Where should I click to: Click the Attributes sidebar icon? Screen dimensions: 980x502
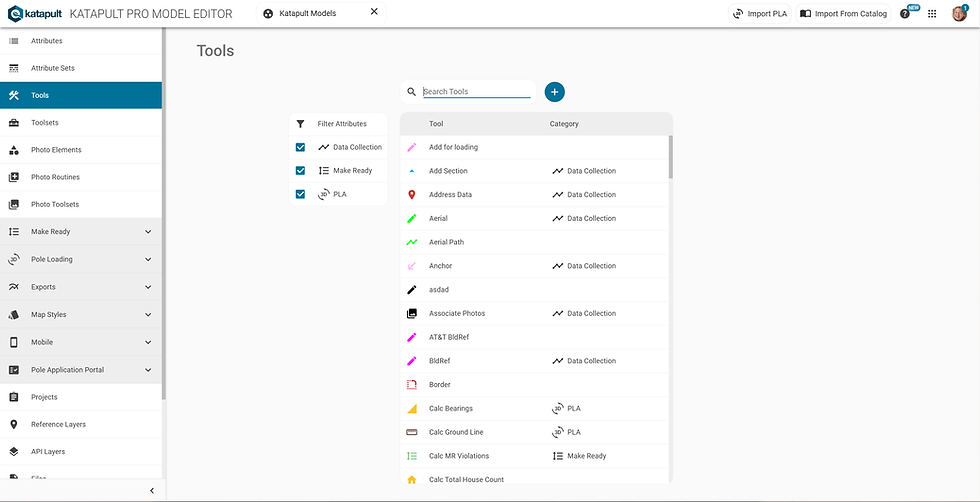14,41
